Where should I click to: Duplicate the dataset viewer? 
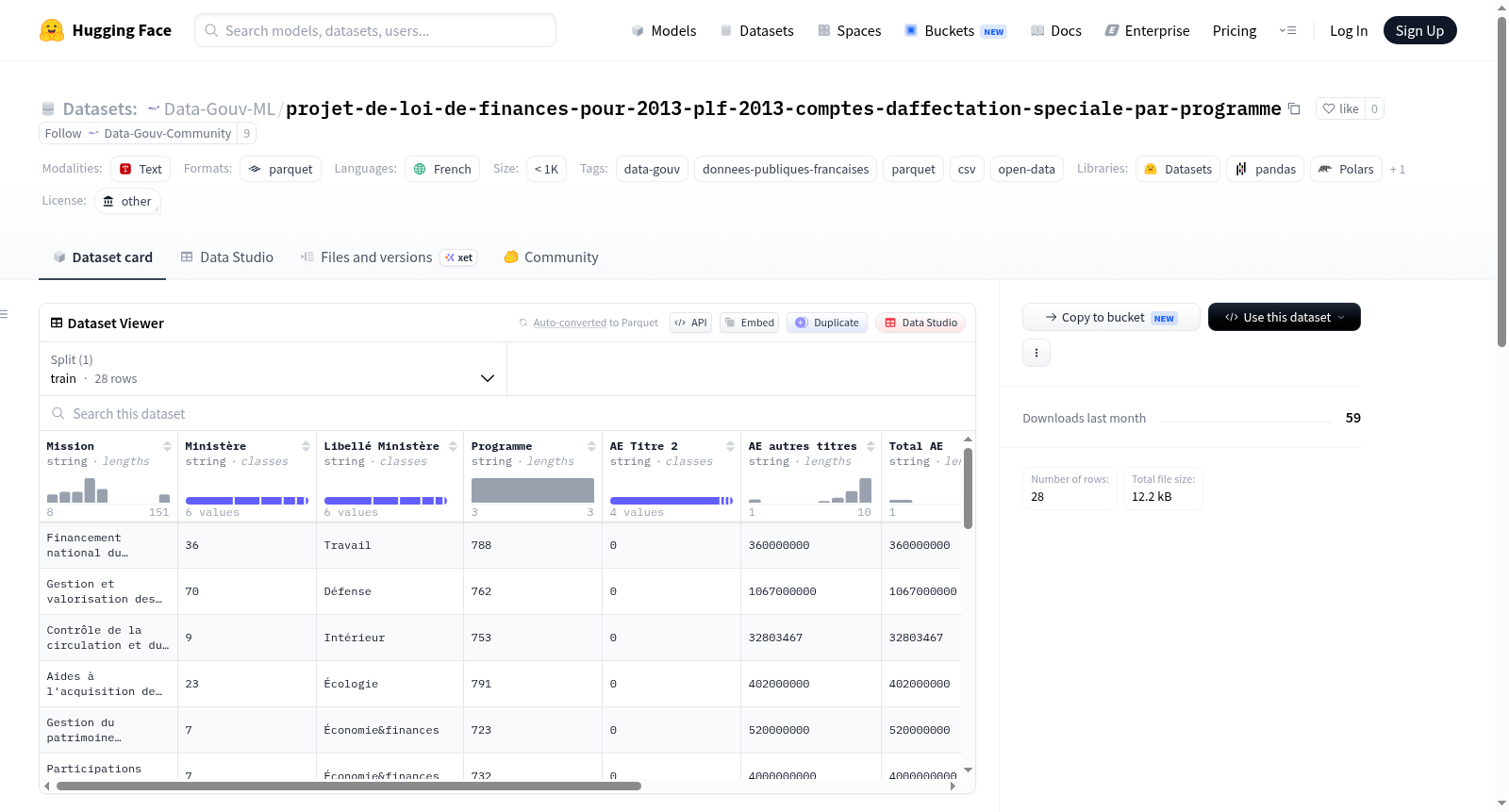click(x=827, y=323)
